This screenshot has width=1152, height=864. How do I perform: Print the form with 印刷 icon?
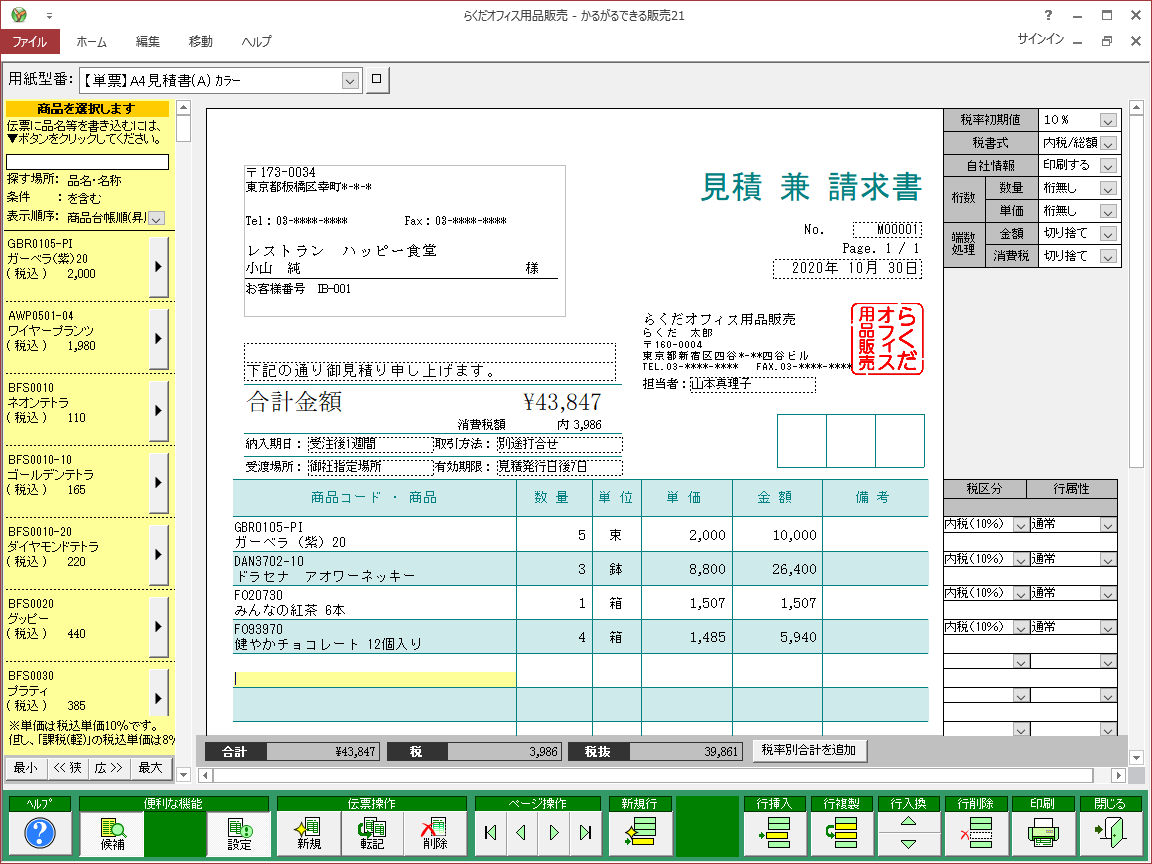click(x=1043, y=833)
